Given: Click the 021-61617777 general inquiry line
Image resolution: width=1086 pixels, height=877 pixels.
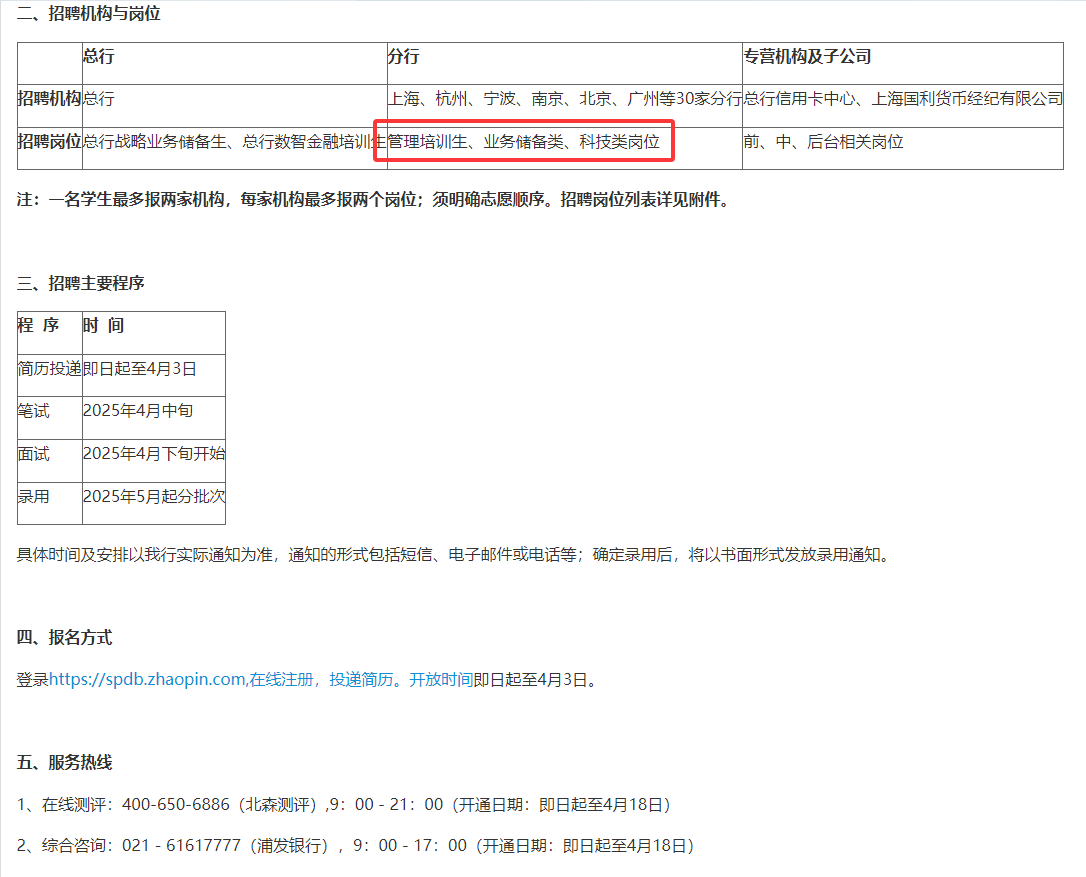Looking at the screenshot, I should (x=355, y=846).
